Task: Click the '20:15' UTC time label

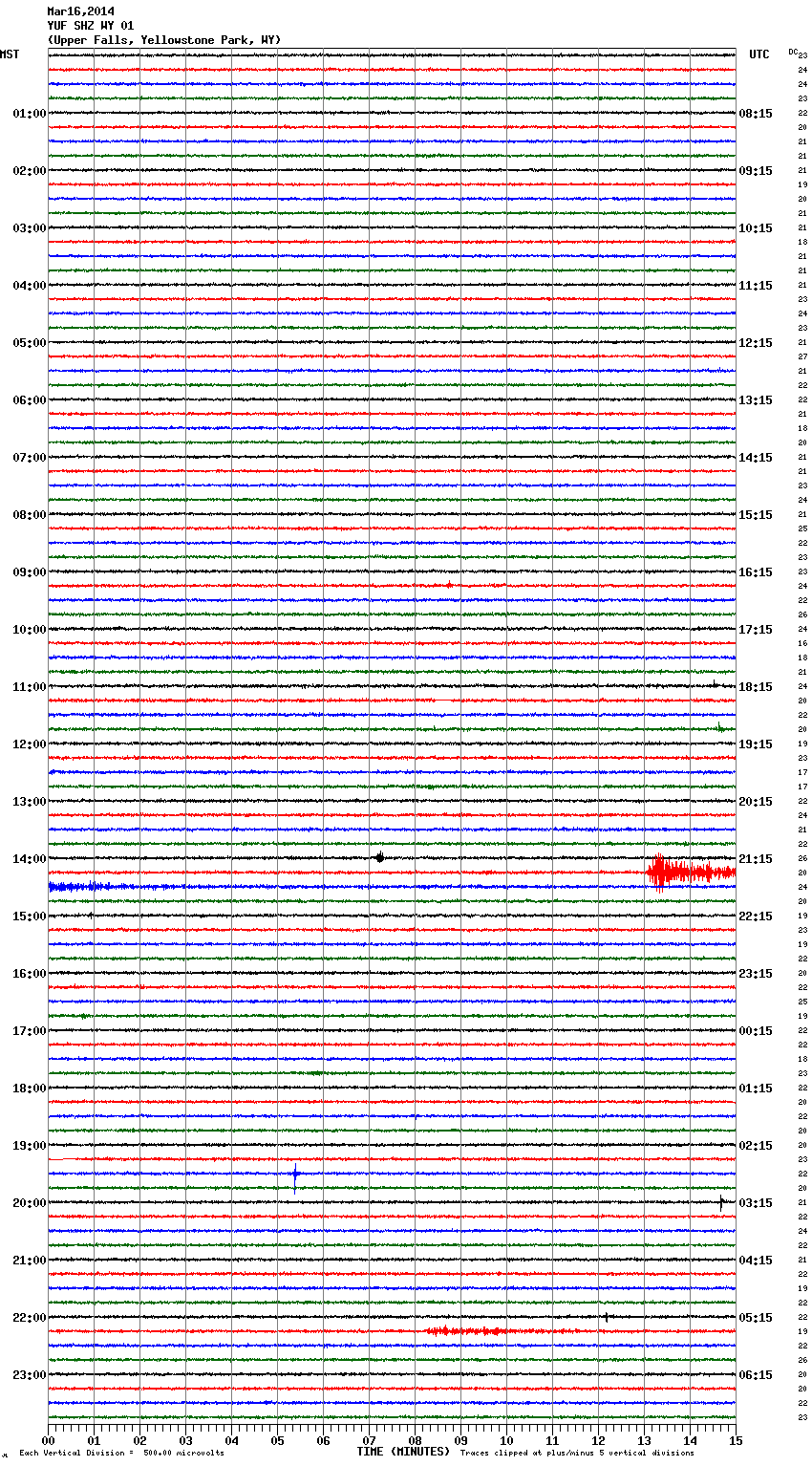Action: point(756,802)
